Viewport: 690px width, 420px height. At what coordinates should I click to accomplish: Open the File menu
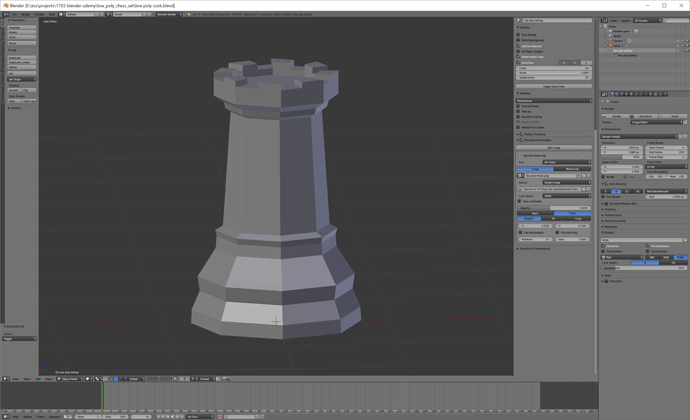14,14
